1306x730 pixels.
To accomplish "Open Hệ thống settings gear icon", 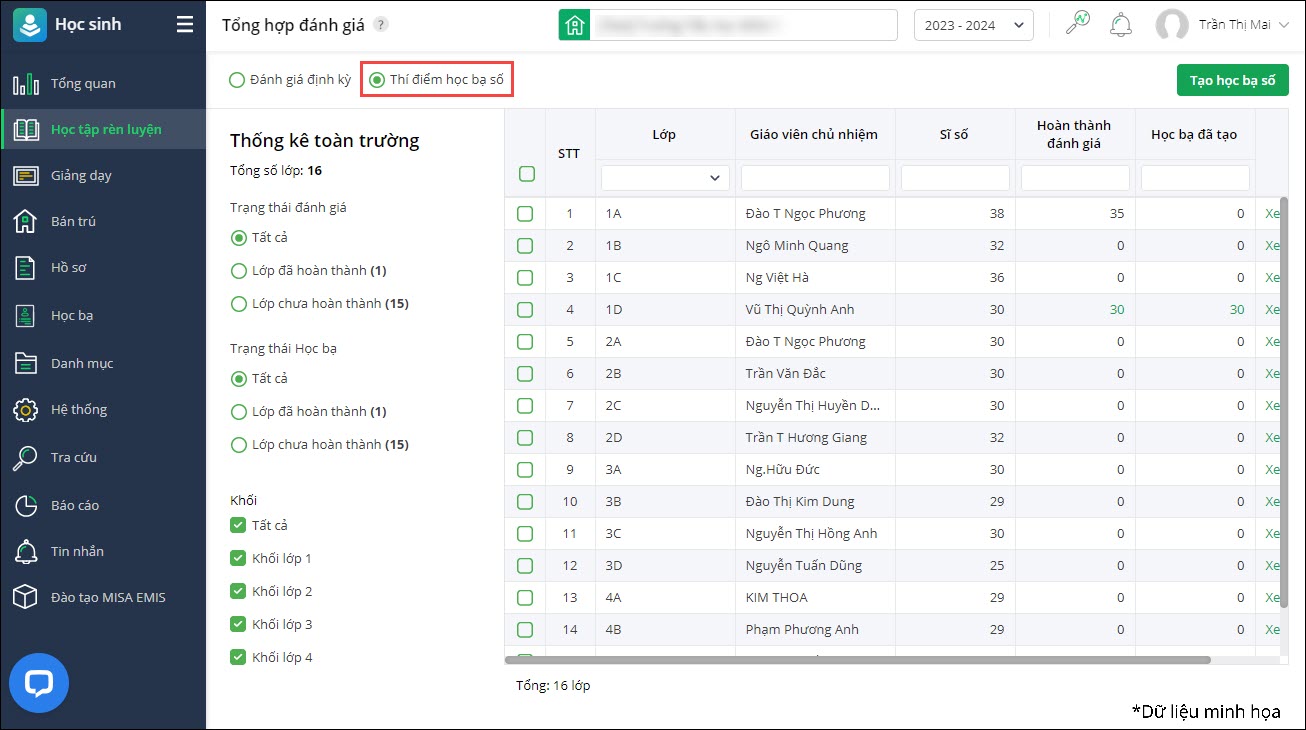I will tap(25, 410).
